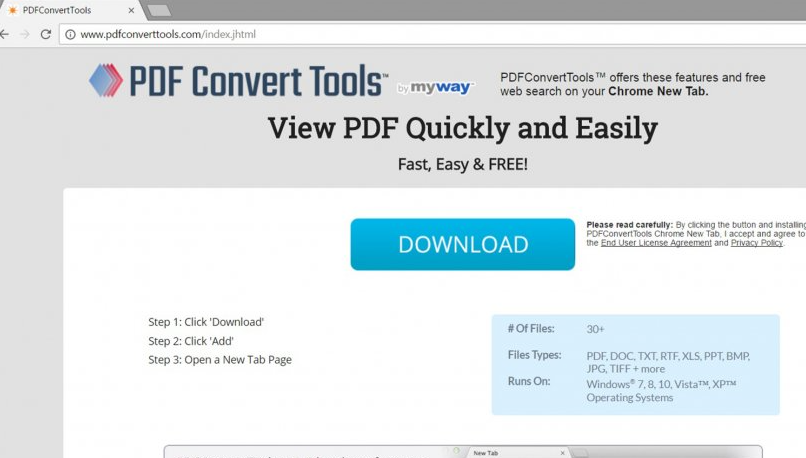Click the '# Of Files:' label
Viewport: 806px width, 458px height.
pos(531,328)
